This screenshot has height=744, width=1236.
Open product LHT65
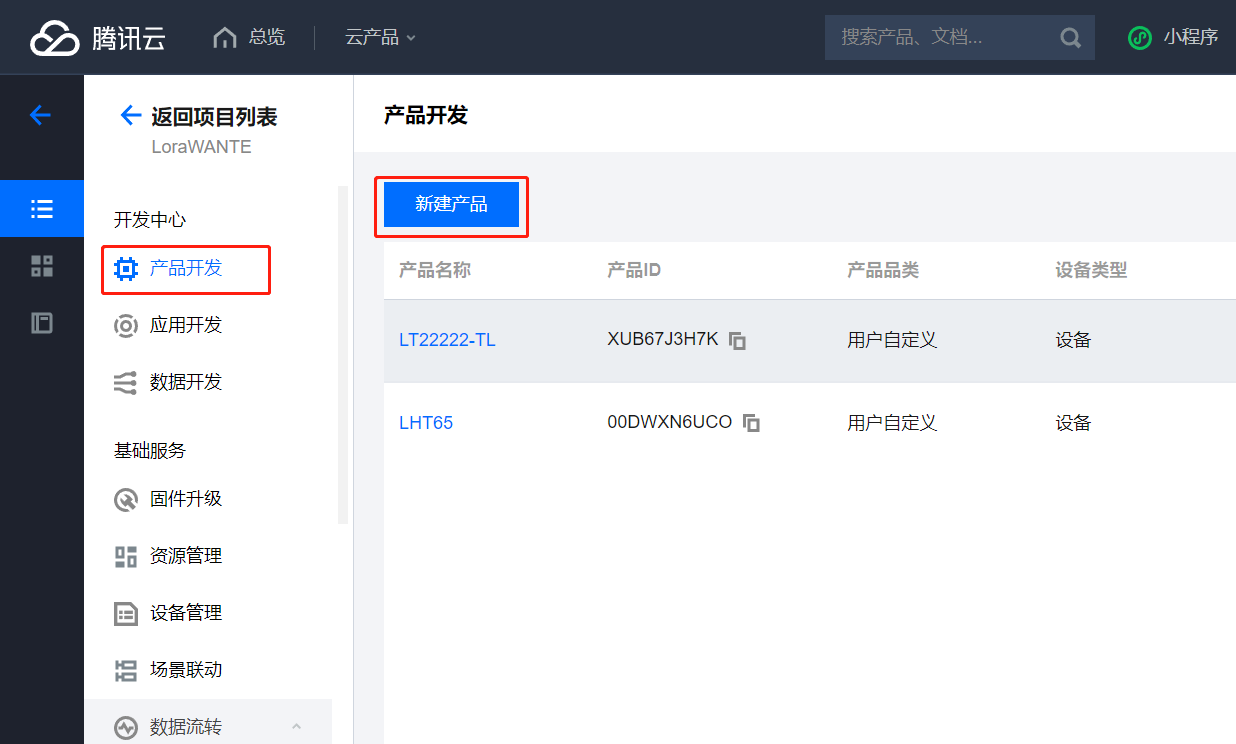[x=426, y=423]
